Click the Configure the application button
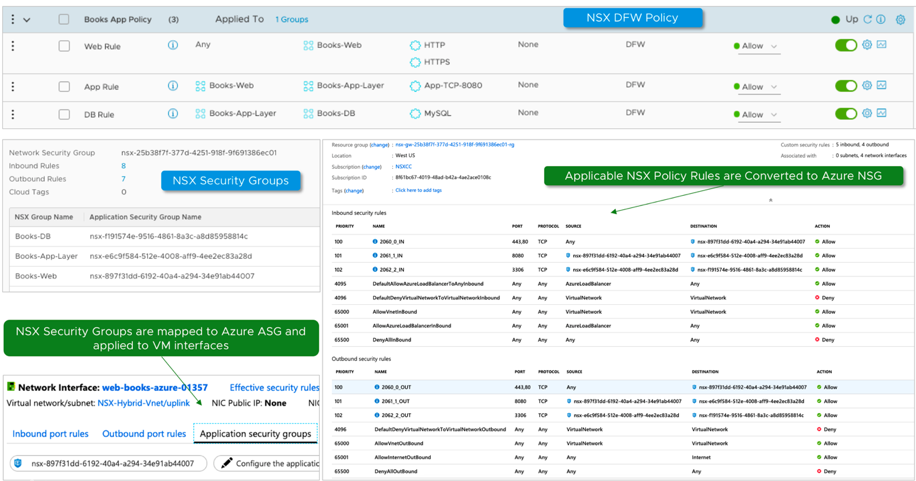This screenshot has width=916, height=481. click(266, 463)
